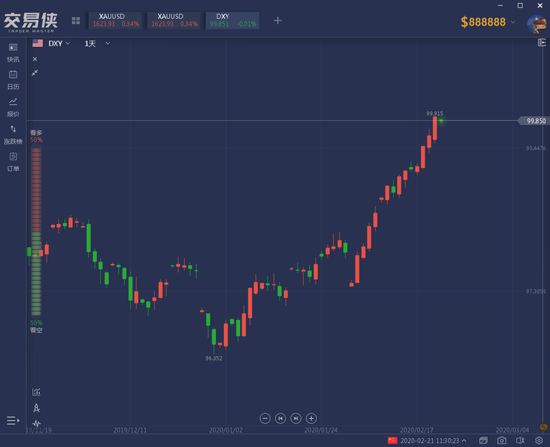This screenshot has width=550, height=447.
Task: Add a new symbol tab with plus
Action: (277, 21)
